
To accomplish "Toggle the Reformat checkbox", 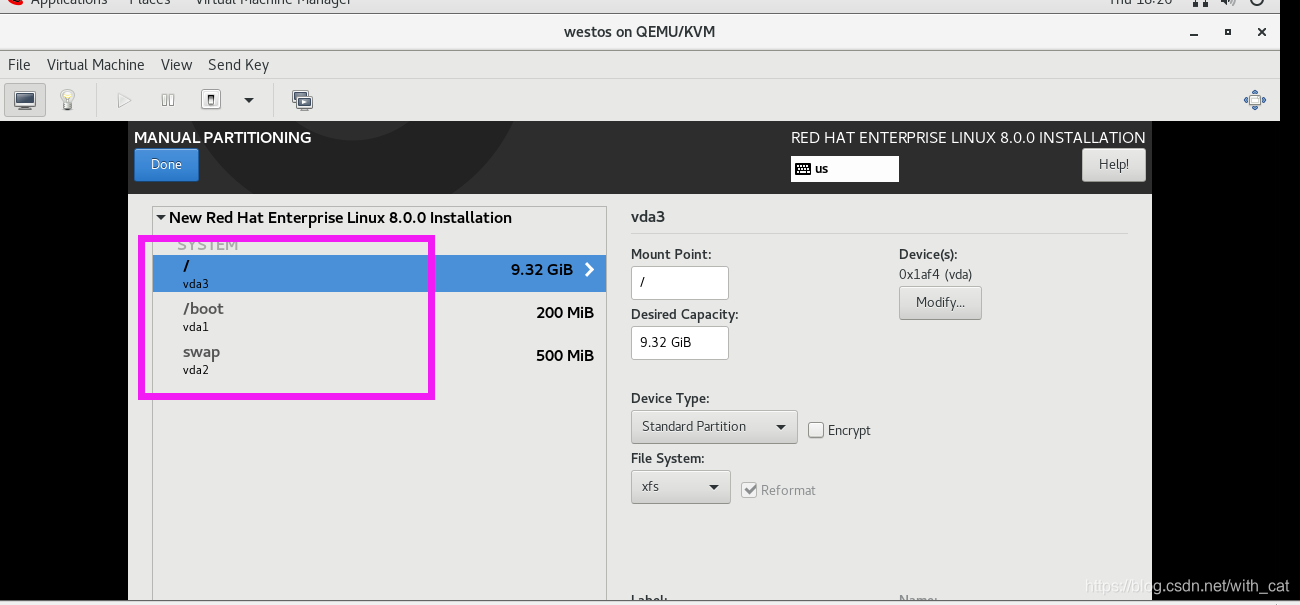I will pyautogui.click(x=749, y=490).
